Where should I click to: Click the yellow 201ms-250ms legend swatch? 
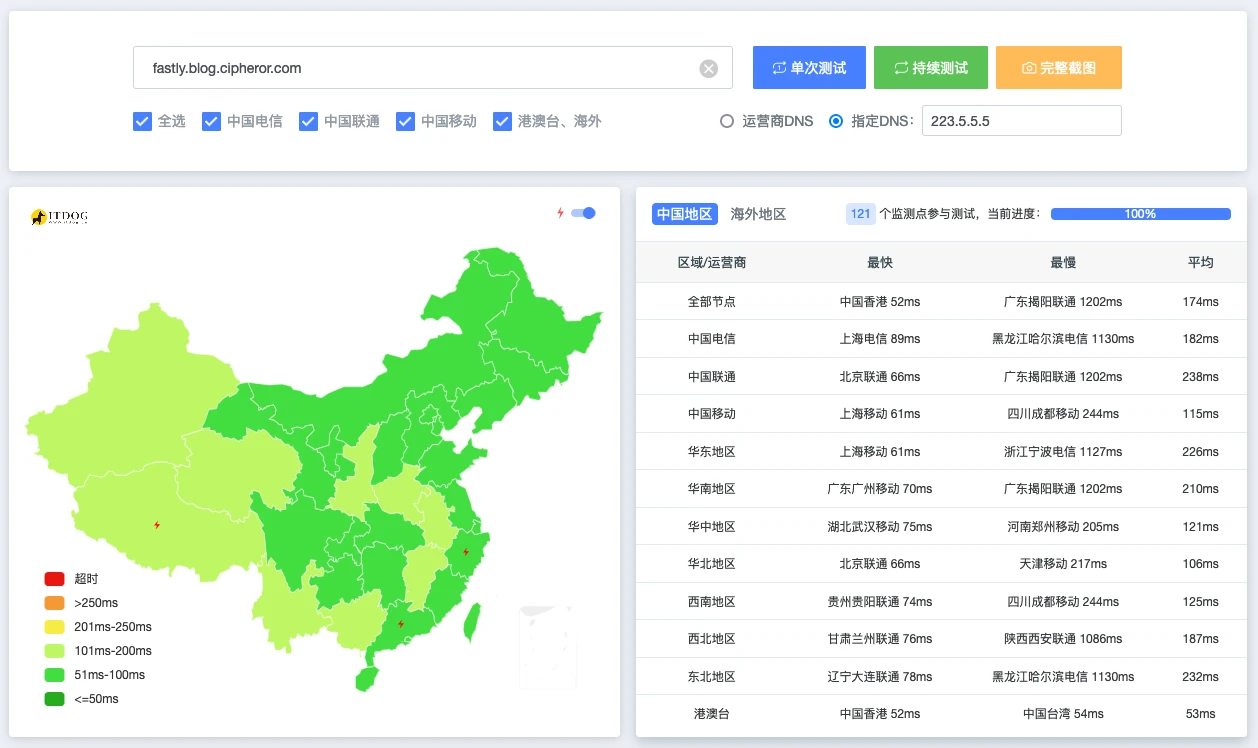54,627
